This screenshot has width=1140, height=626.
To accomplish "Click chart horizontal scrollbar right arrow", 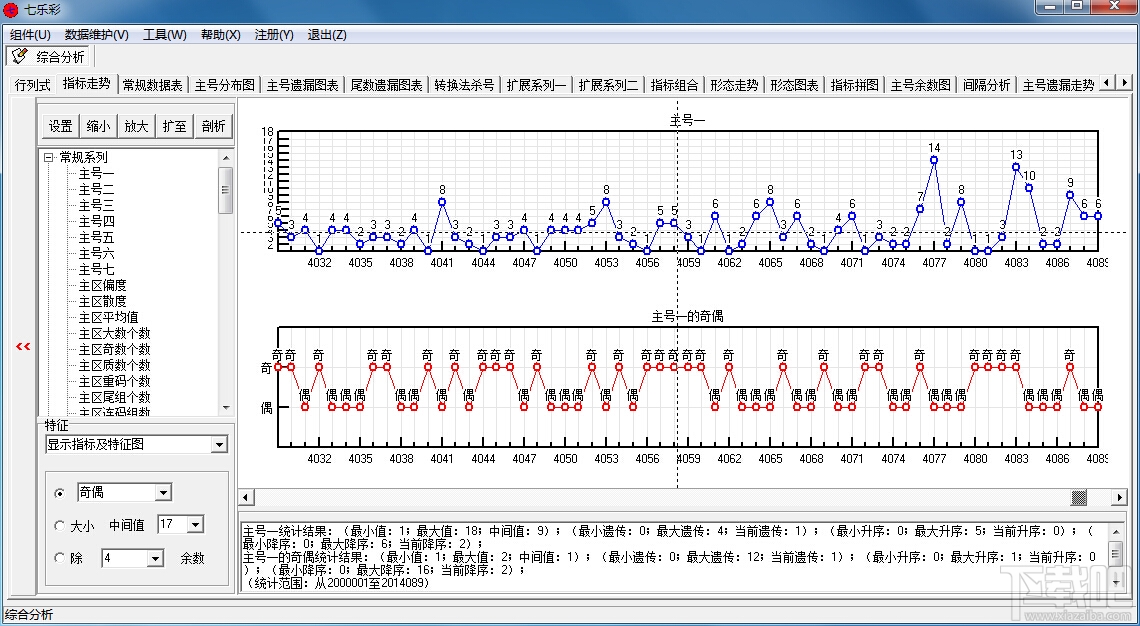I will (1120, 497).
